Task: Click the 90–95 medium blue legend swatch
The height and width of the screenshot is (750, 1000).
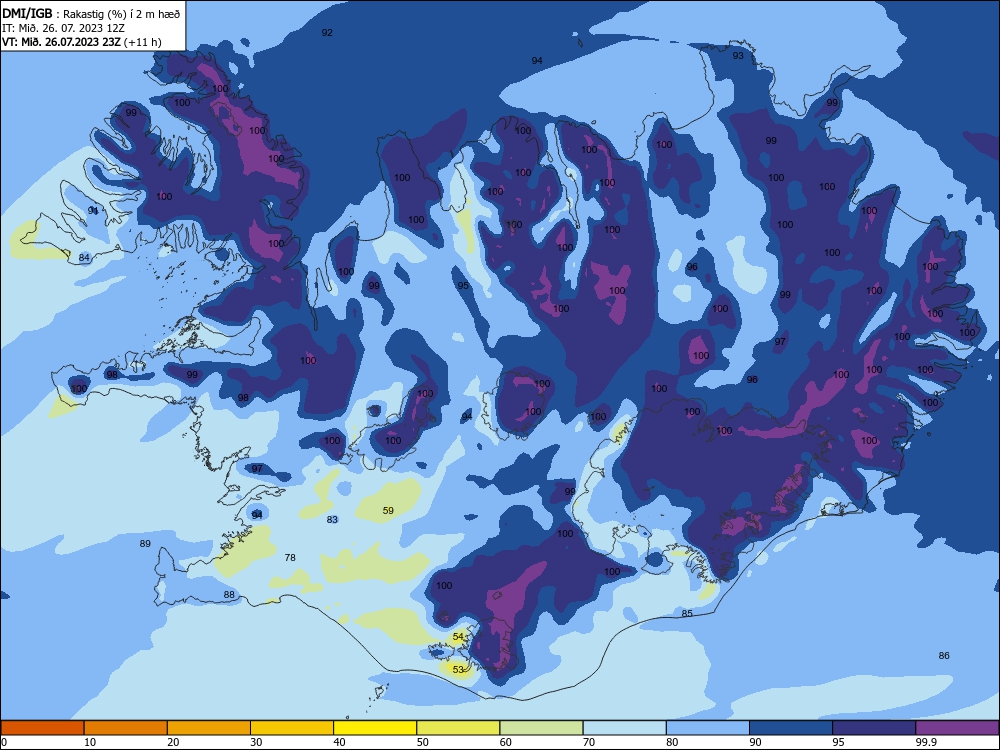Action: point(791,728)
